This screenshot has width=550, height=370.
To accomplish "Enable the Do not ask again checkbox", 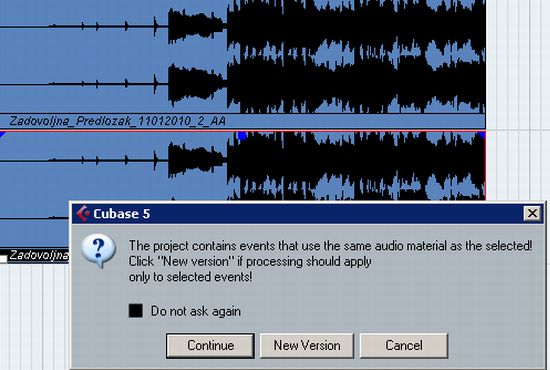I will click(135, 311).
